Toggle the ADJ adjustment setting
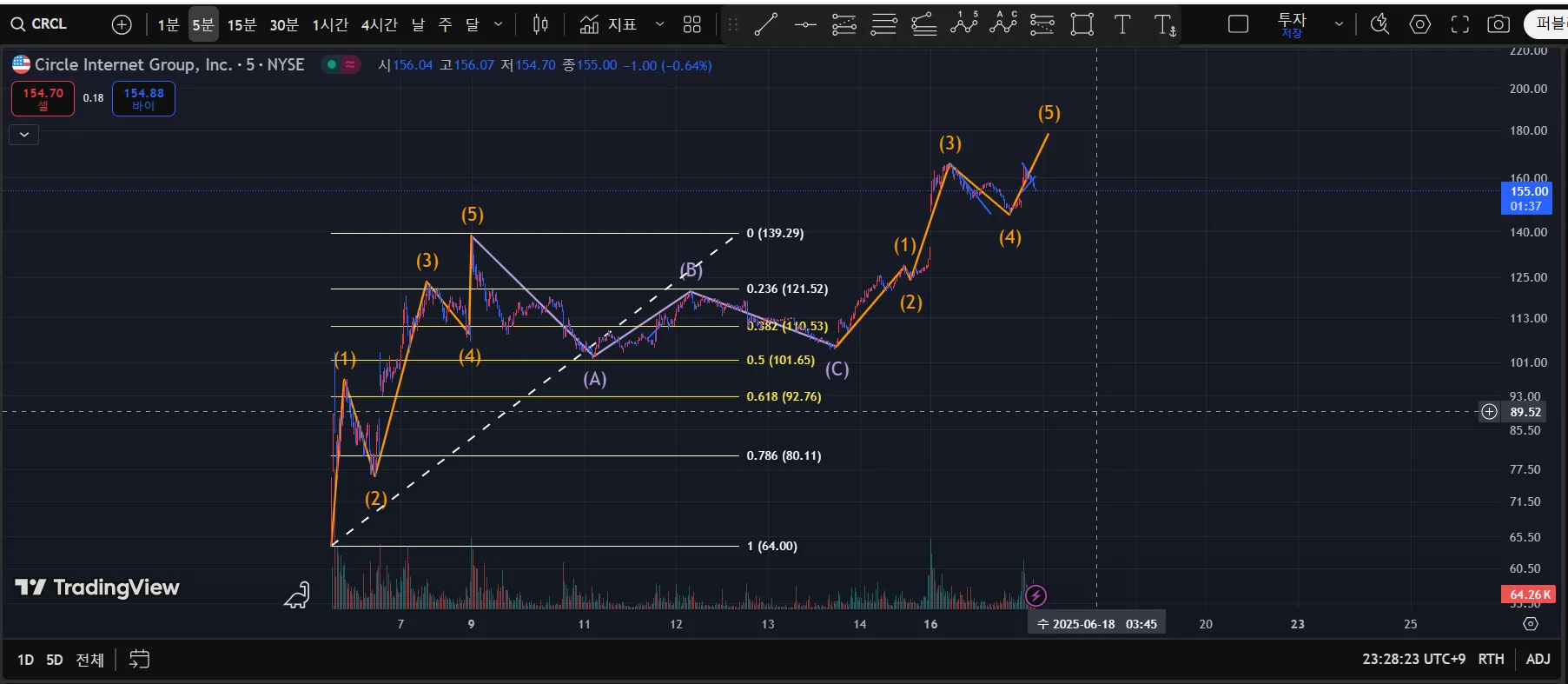Viewport: 1568px width, 684px height. click(x=1538, y=659)
